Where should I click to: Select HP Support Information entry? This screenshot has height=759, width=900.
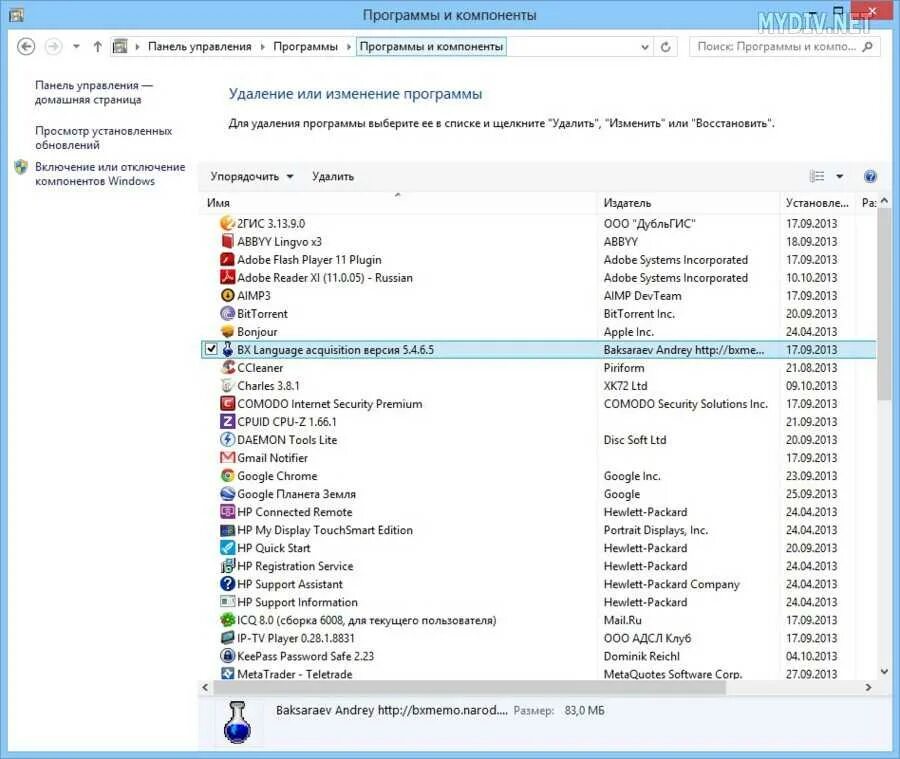pos(538,602)
